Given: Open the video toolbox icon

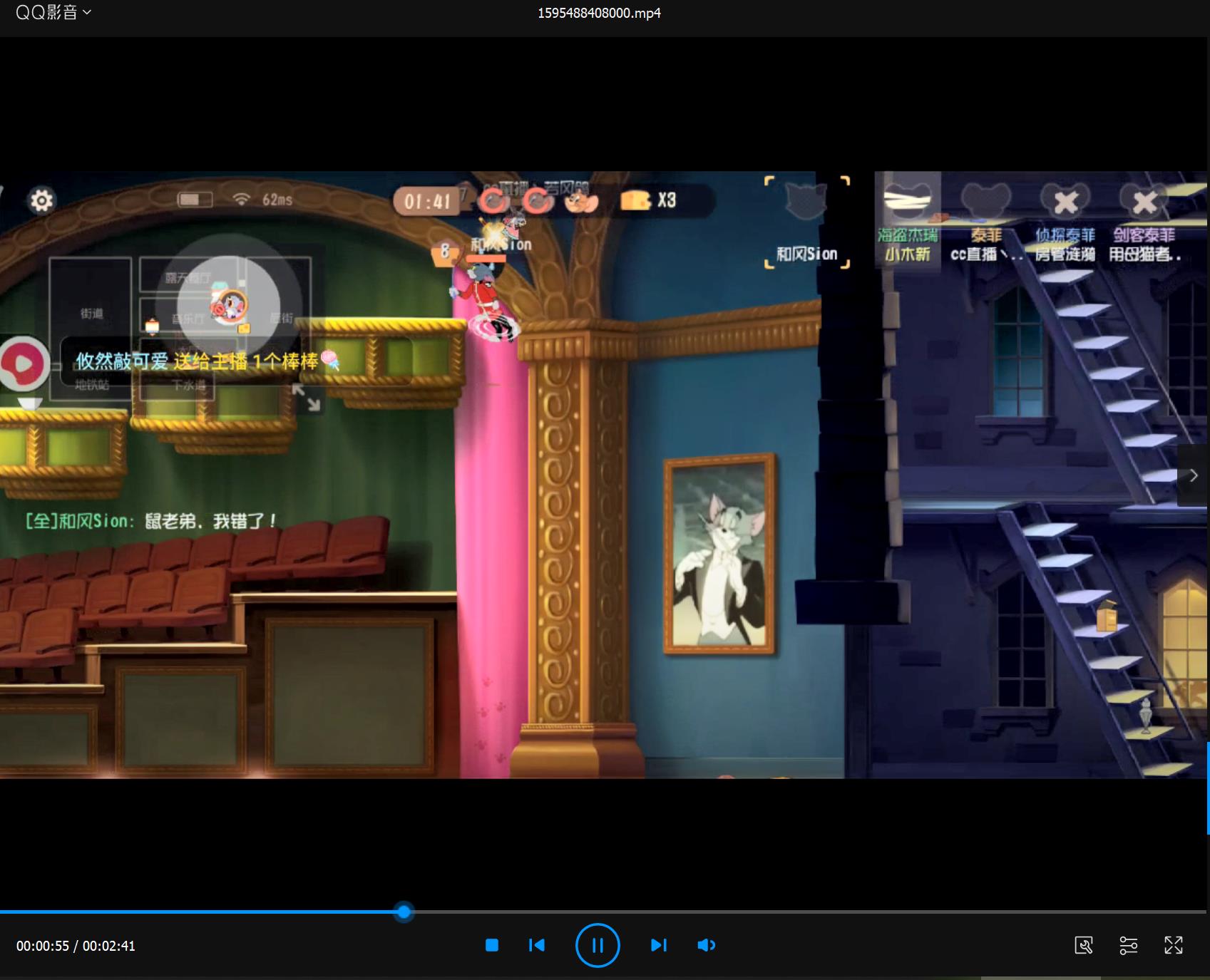Looking at the screenshot, I should (1084, 945).
